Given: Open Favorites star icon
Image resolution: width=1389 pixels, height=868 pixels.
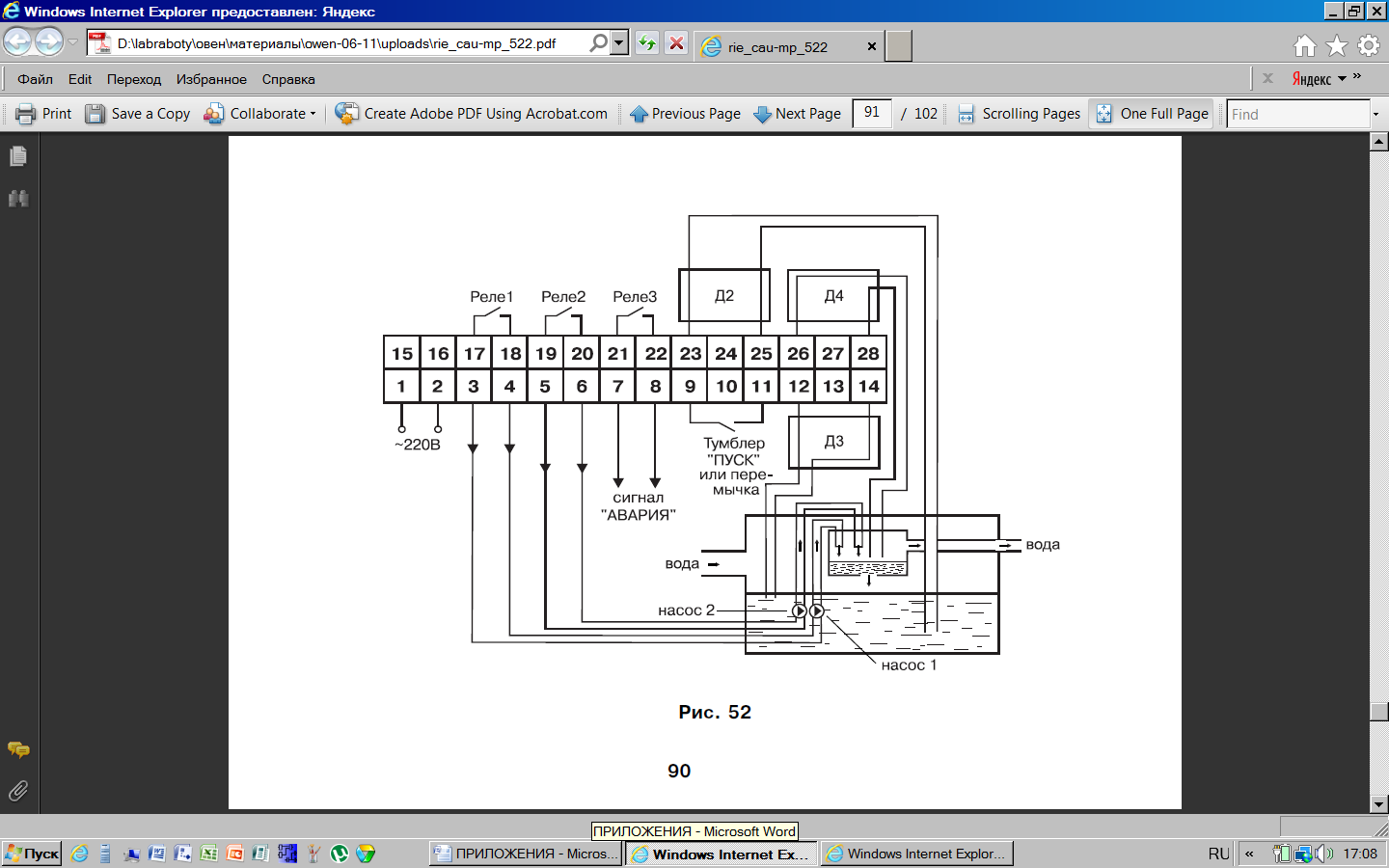Looking at the screenshot, I should click(x=1337, y=45).
